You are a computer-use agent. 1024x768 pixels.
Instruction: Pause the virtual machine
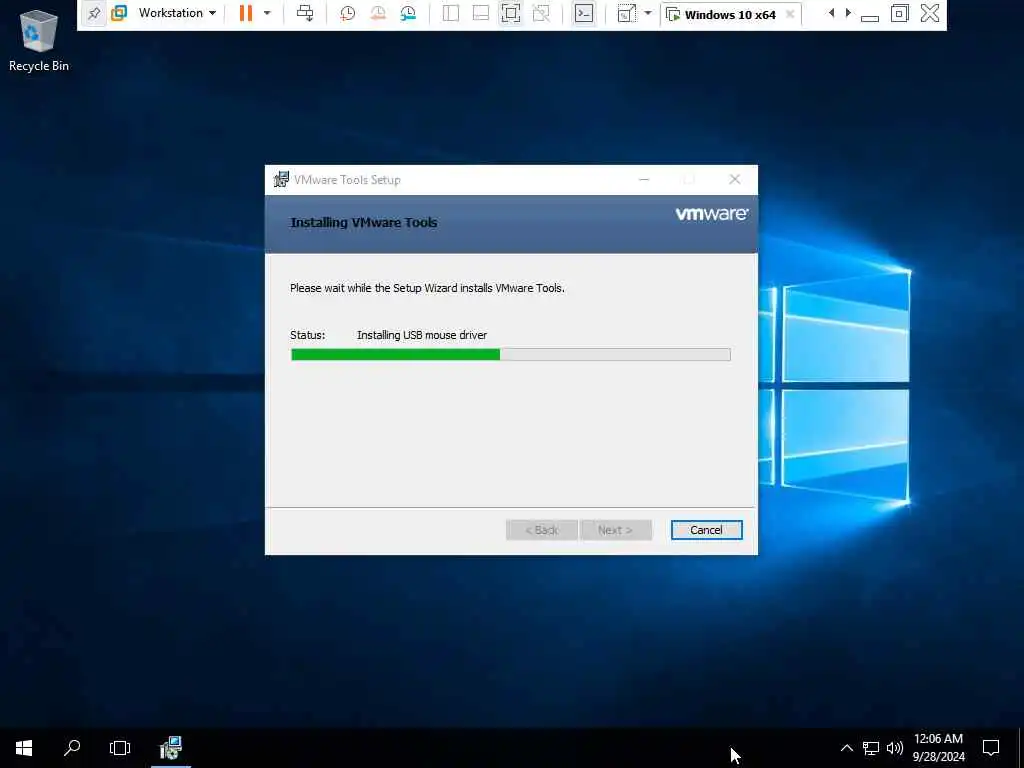pos(246,13)
